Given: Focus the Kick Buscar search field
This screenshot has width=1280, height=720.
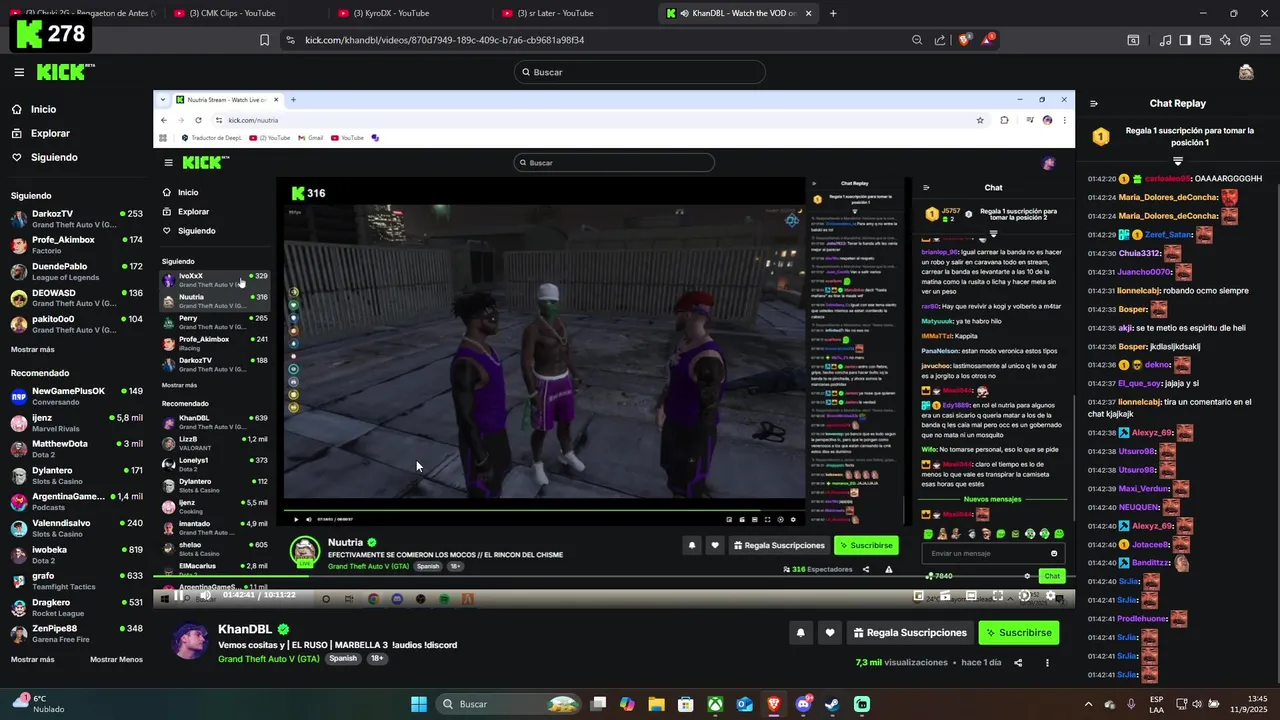Looking at the screenshot, I should pos(640,72).
